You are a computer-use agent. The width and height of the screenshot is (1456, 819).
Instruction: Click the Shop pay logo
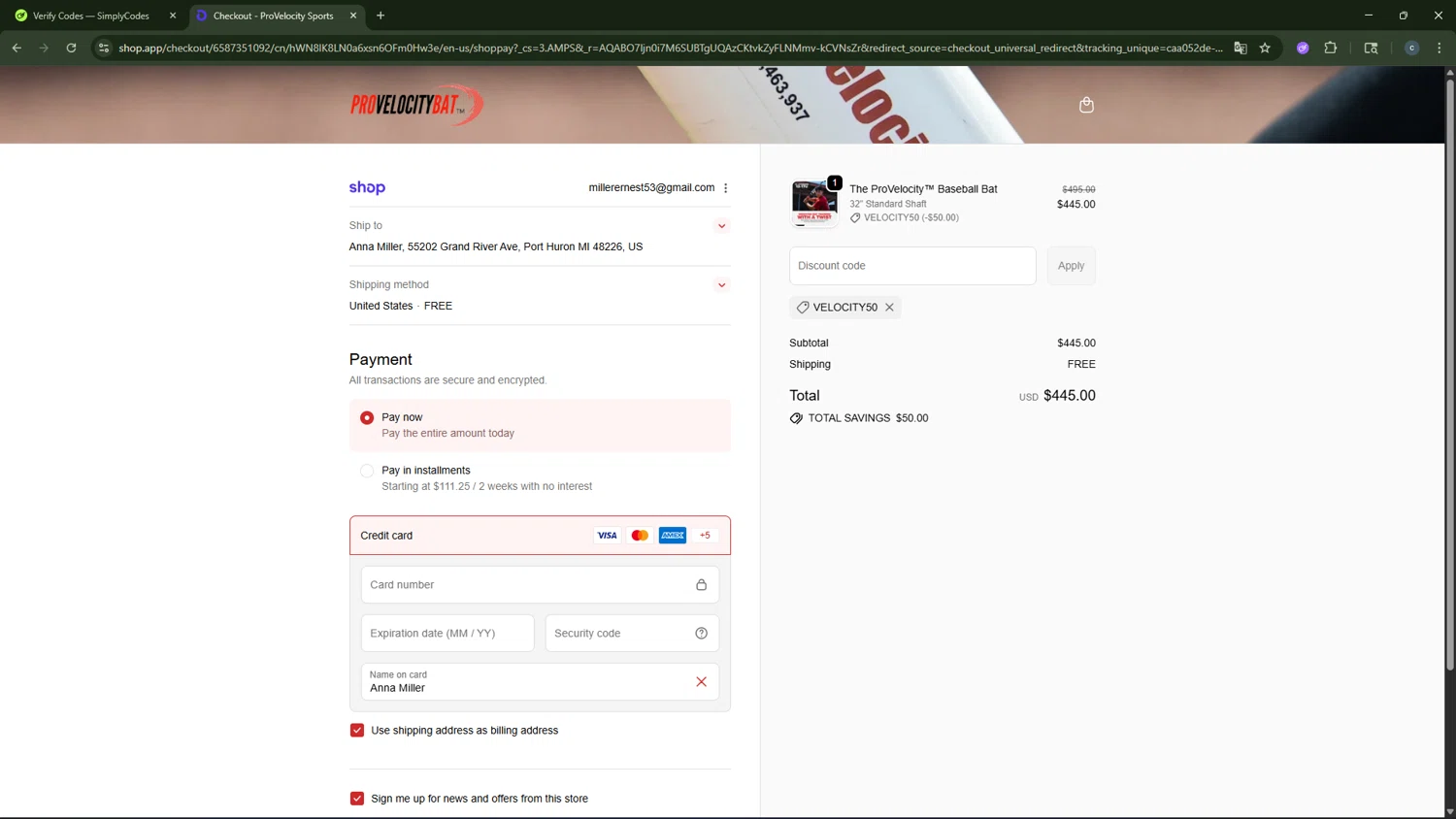[367, 187]
